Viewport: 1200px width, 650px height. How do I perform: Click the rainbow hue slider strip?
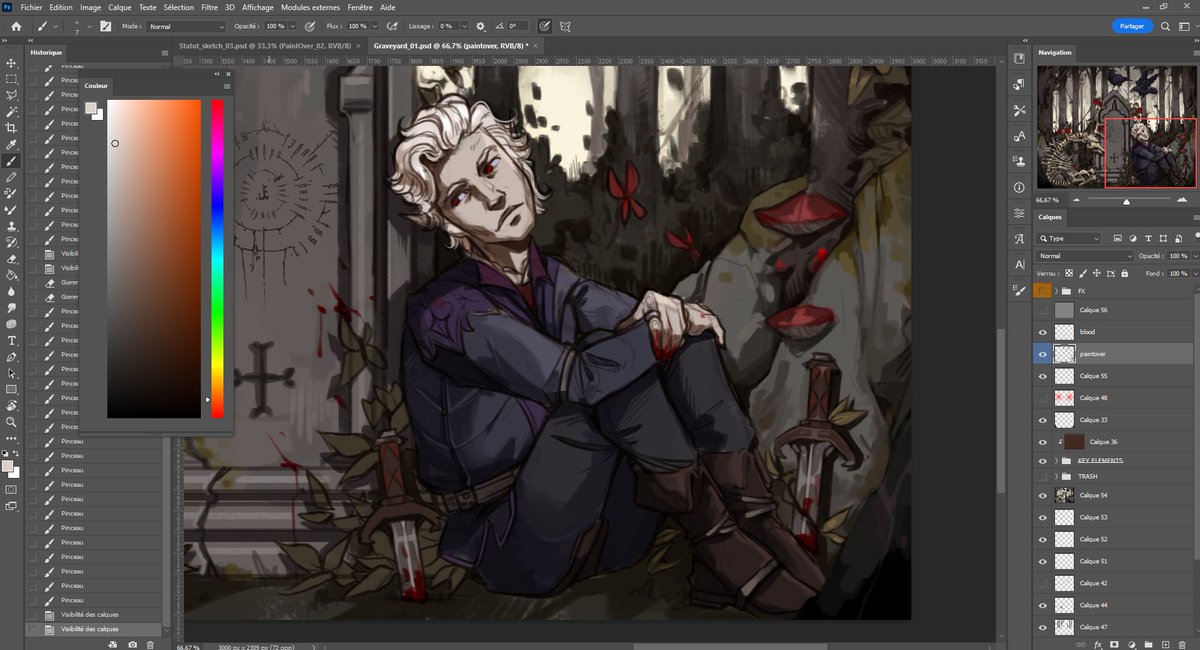(x=217, y=259)
